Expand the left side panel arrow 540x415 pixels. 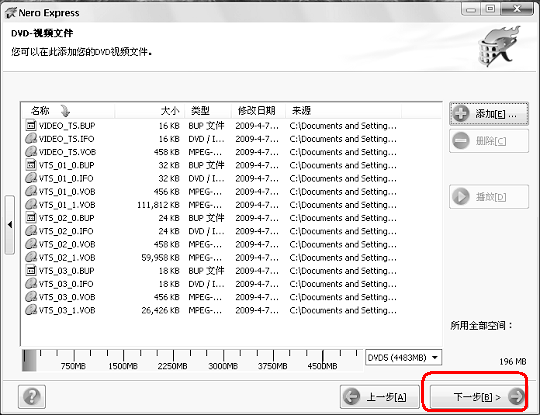point(10,225)
